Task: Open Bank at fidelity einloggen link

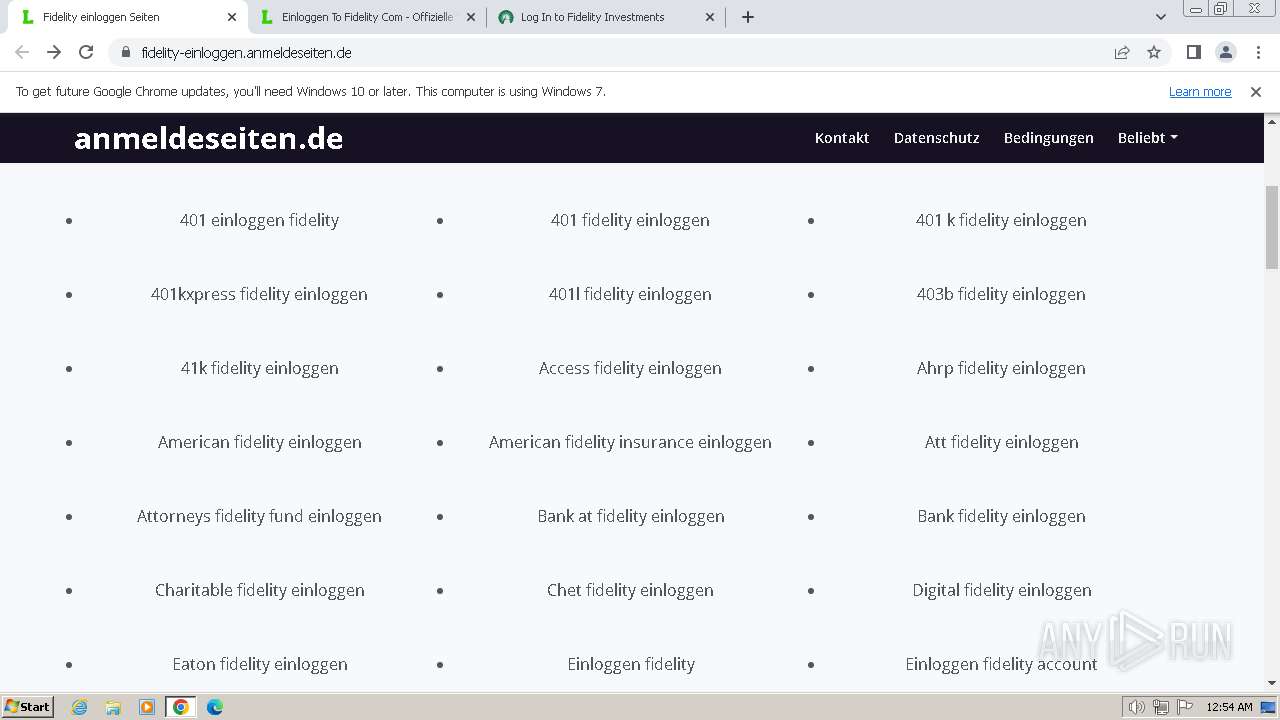Action: [630, 516]
